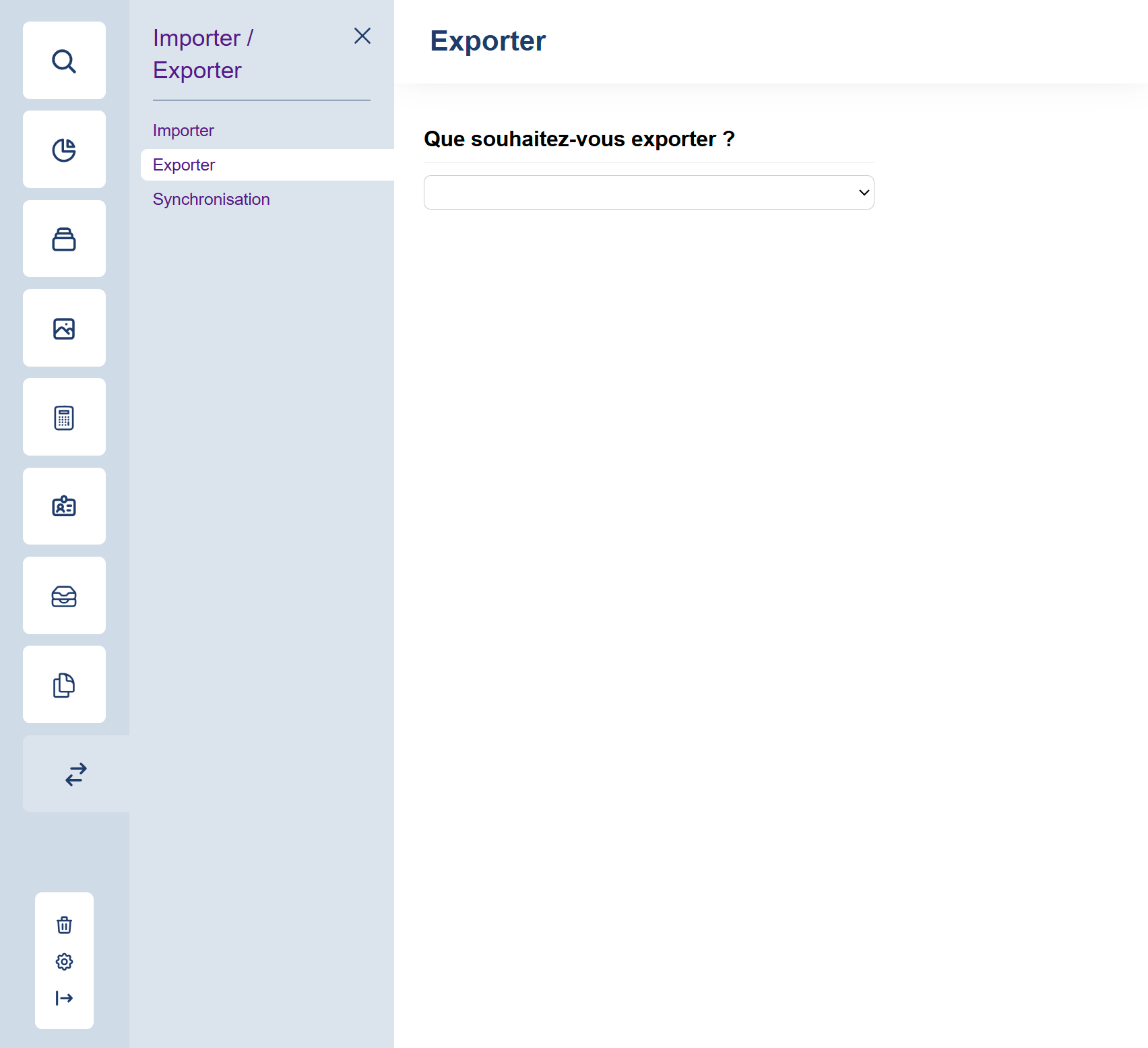Open the inbox tray section
The height and width of the screenshot is (1048, 1148).
pyautogui.click(x=64, y=596)
